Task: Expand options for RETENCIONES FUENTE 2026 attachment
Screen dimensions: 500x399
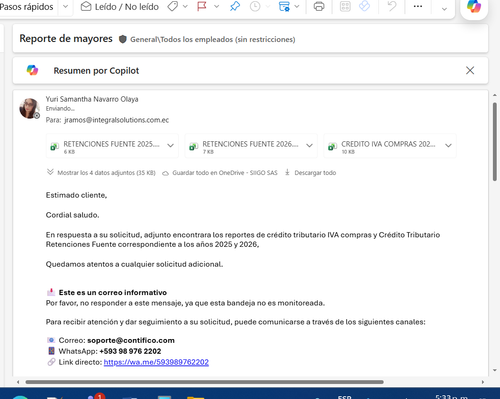Action: pos(309,145)
